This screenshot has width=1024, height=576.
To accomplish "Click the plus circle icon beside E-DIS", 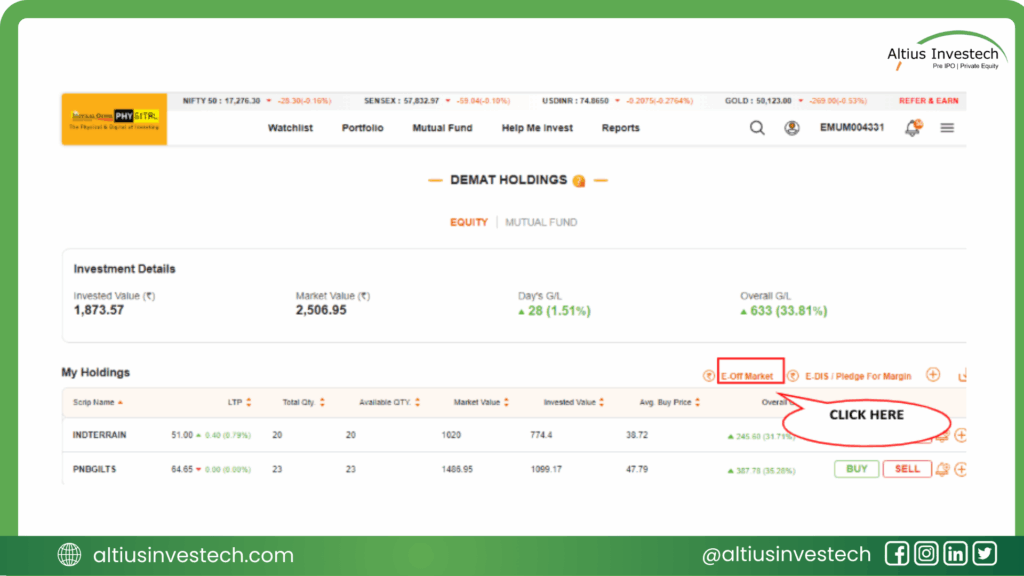I will 933,375.
